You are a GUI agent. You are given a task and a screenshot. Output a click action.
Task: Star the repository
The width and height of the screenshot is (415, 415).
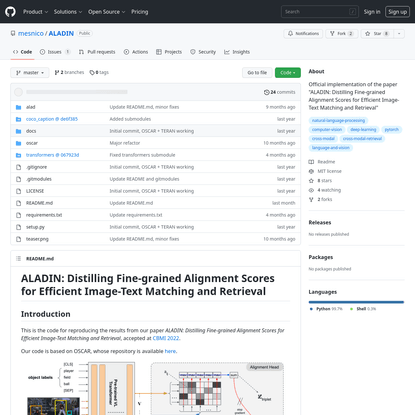pos(377,34)
